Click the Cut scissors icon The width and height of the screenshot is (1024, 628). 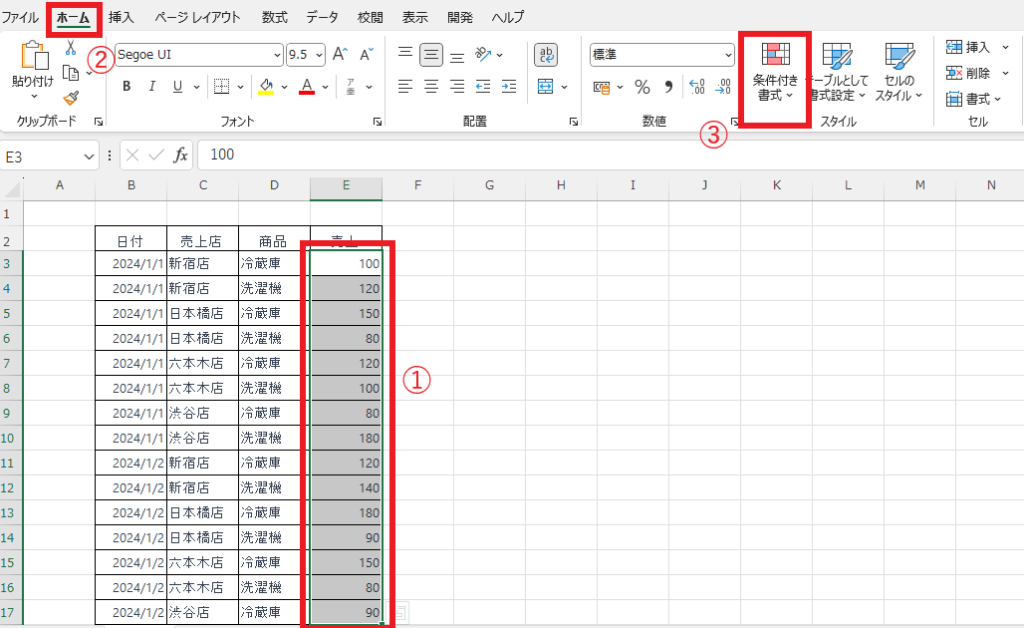[x=71, y=48]
